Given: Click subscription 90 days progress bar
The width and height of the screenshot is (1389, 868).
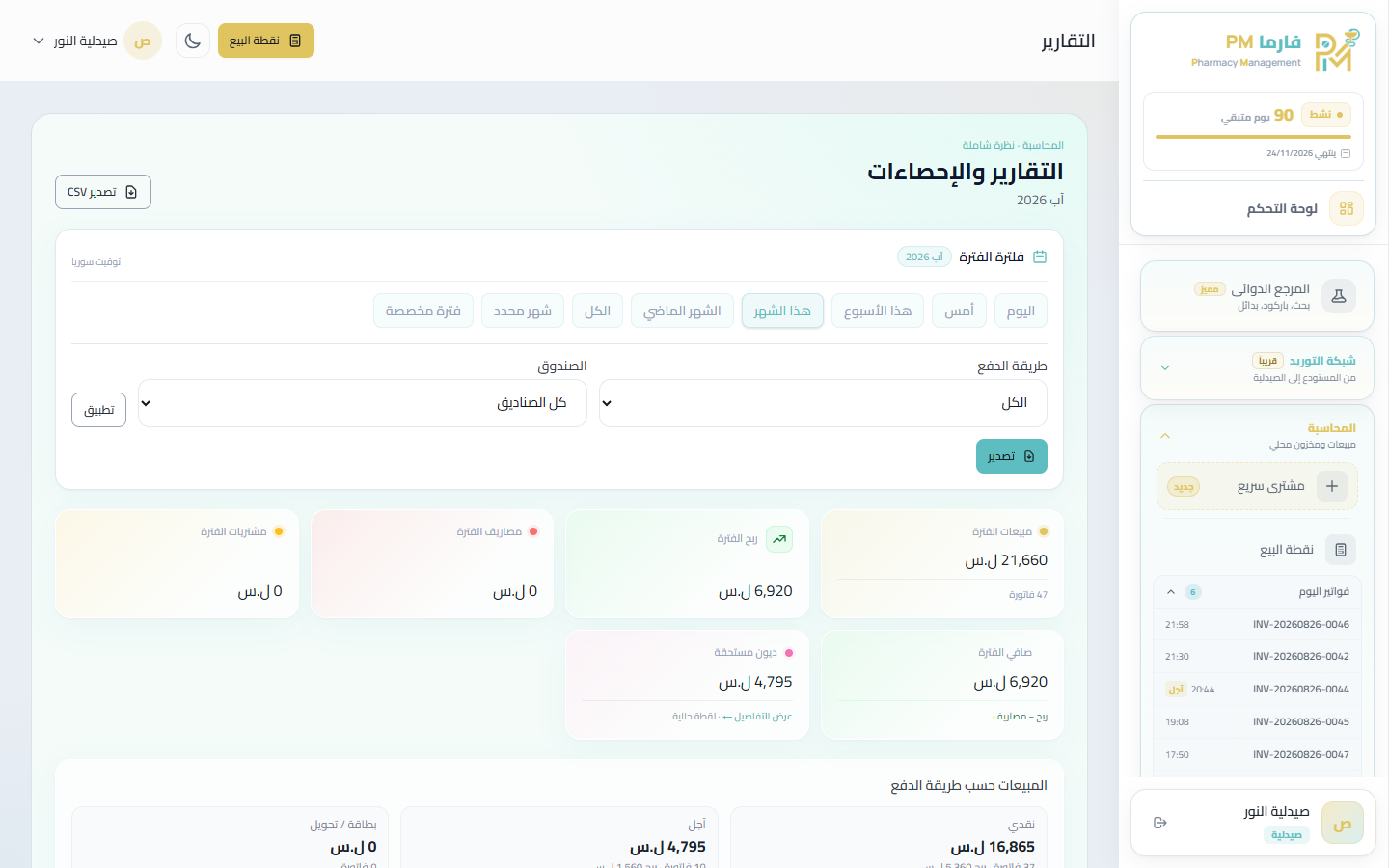Looking at the screenshot, I should pyautogui.click(x=1253, y=137).
